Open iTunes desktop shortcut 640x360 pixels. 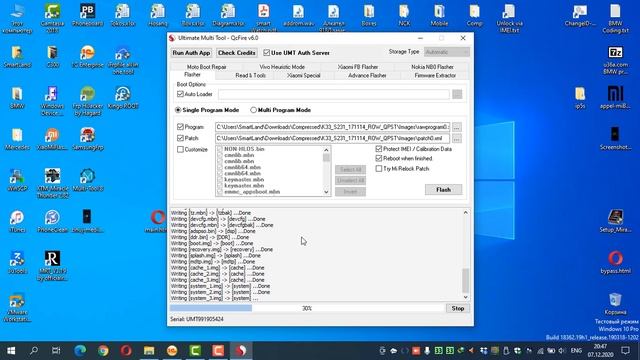coord(17,222)
